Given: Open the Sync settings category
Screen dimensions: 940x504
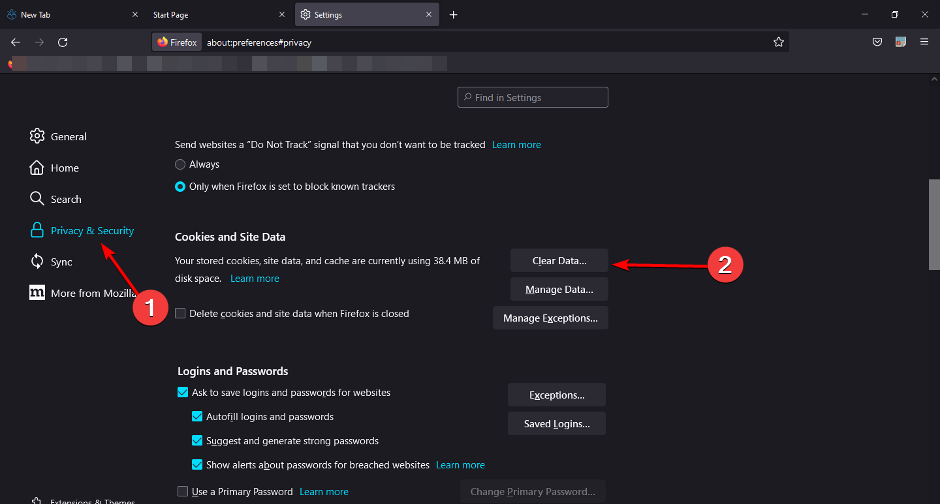Looking at the screenshot, I should coord(61,262).
